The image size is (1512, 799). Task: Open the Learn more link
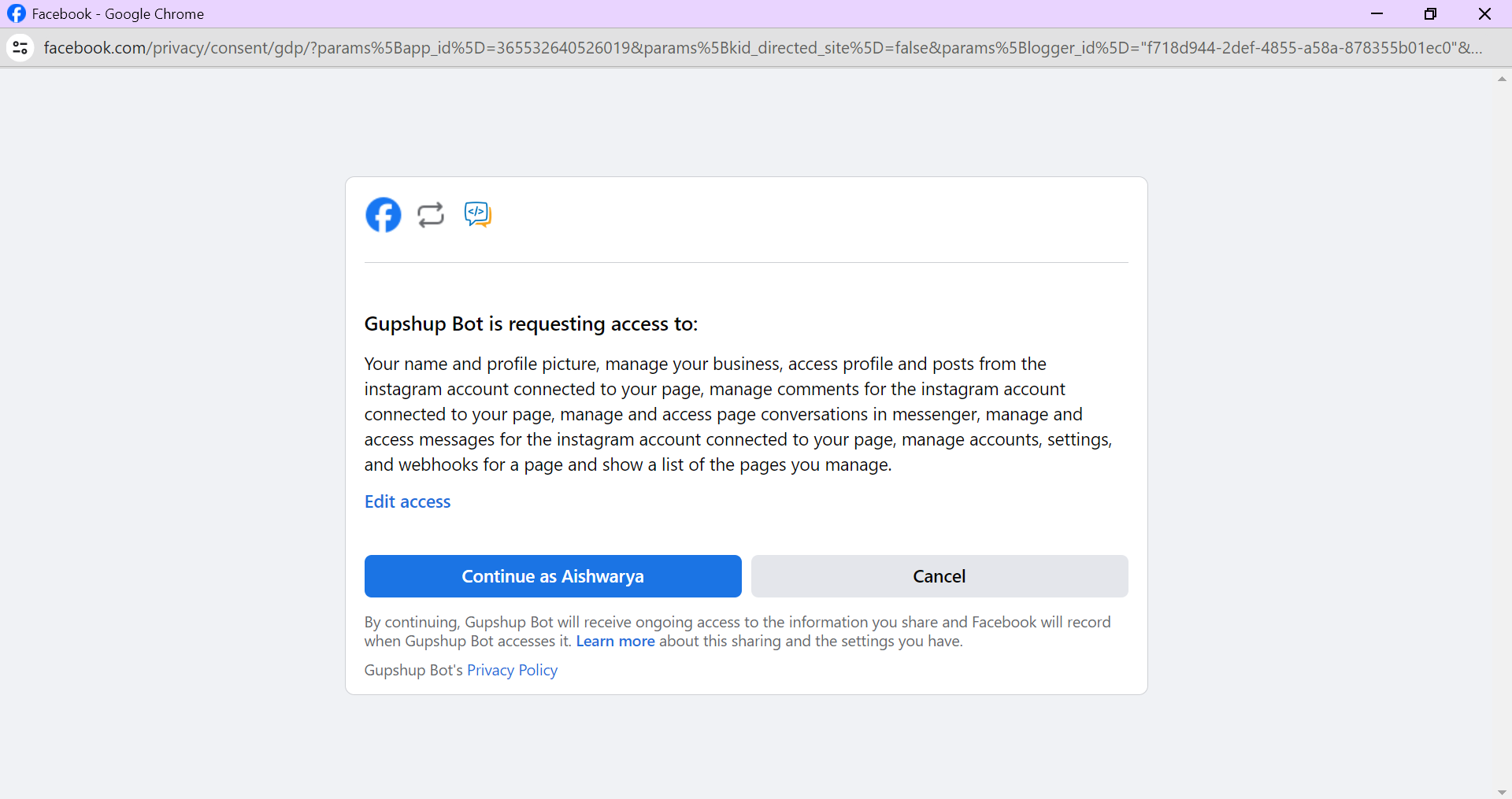pyautogui.click(x=615, y=641)
